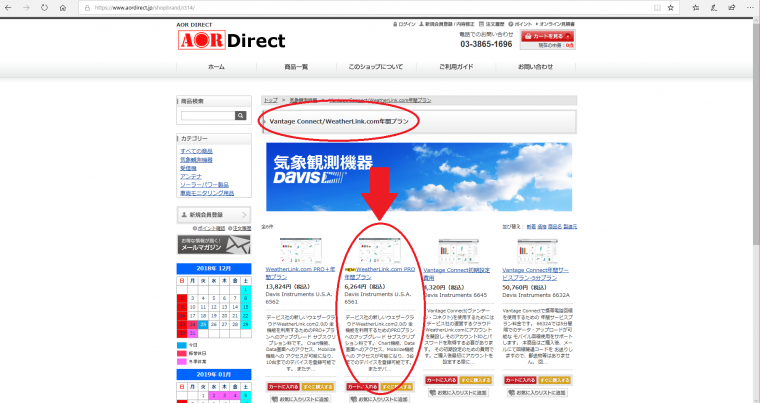Buy the 50,760円 product now

point(554,380)
